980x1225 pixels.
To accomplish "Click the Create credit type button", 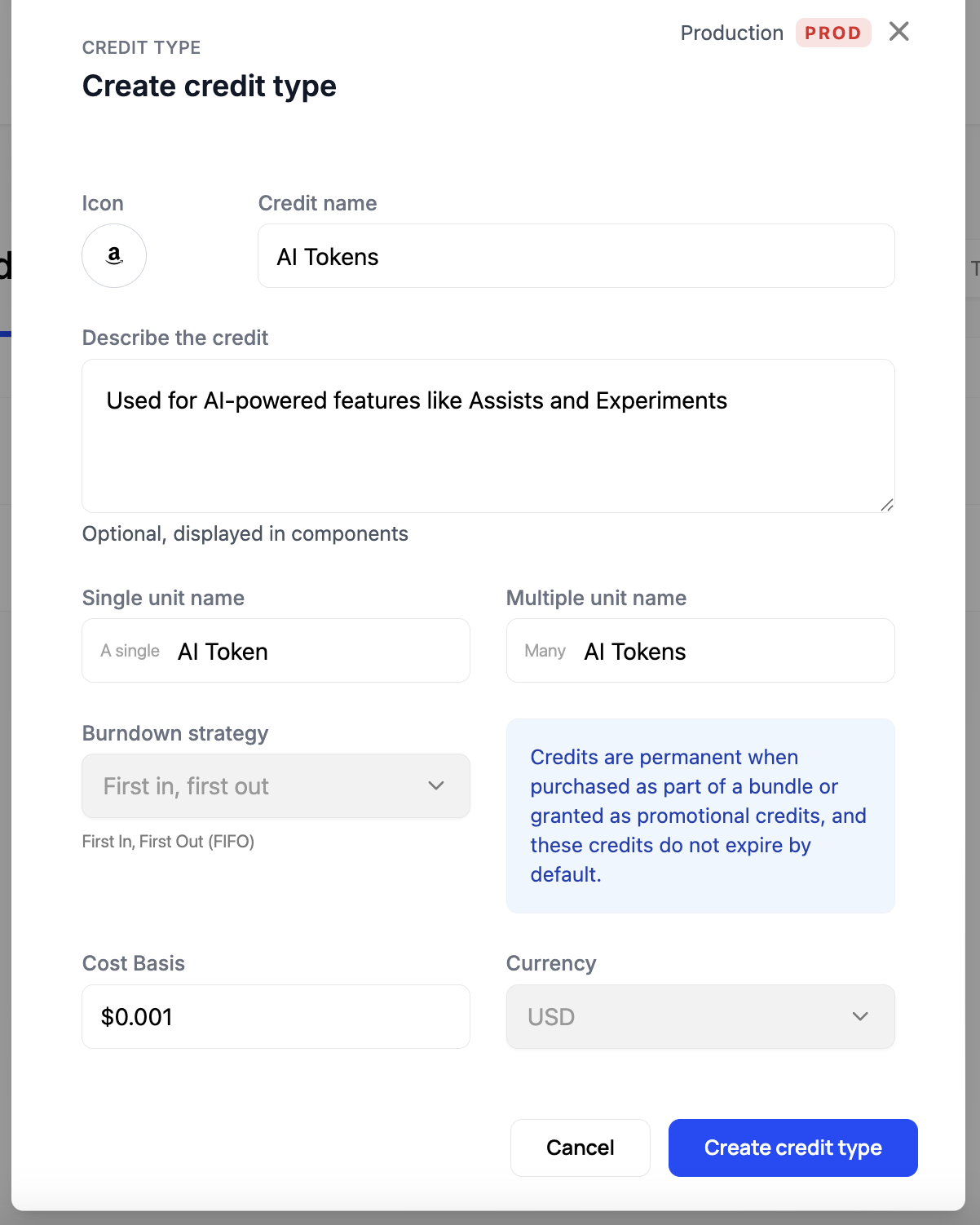I will (792, 1148).
